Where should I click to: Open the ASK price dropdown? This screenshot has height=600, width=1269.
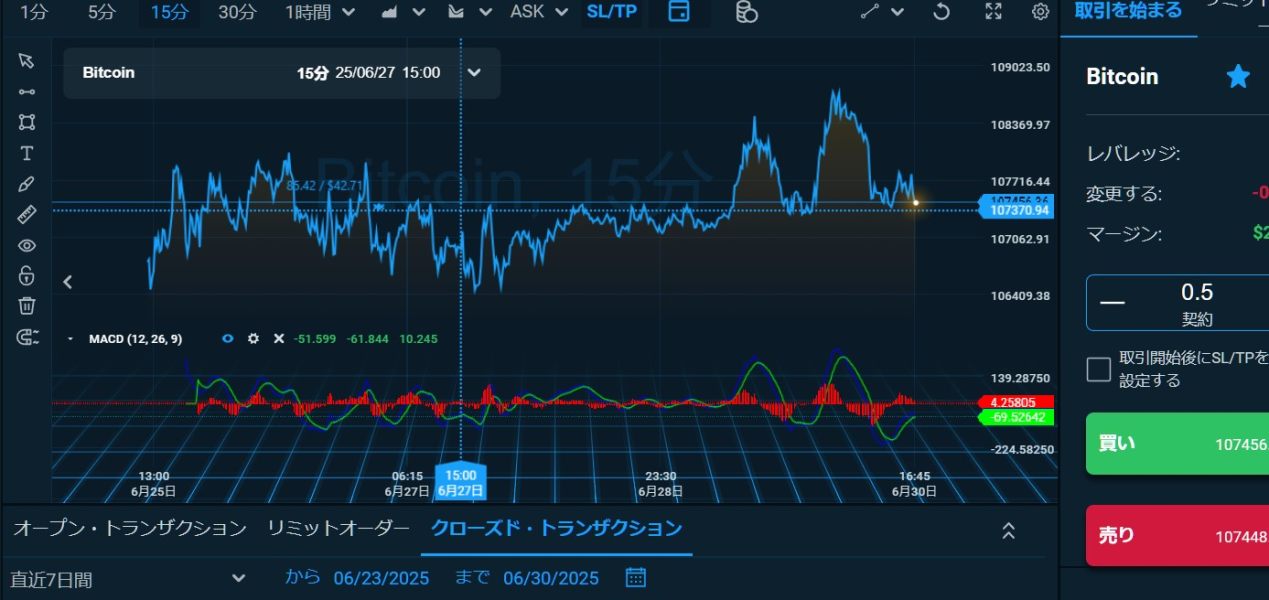[x=539, y=12]
